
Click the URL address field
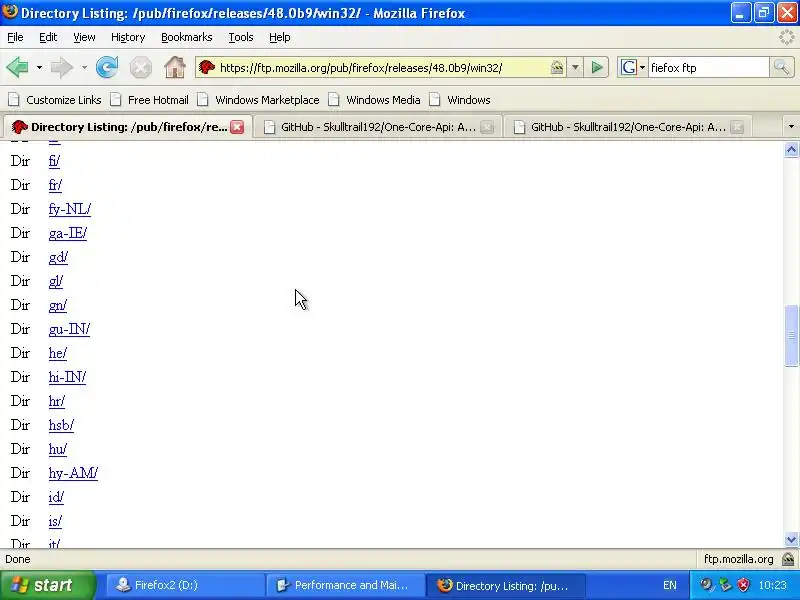point(383,67)
